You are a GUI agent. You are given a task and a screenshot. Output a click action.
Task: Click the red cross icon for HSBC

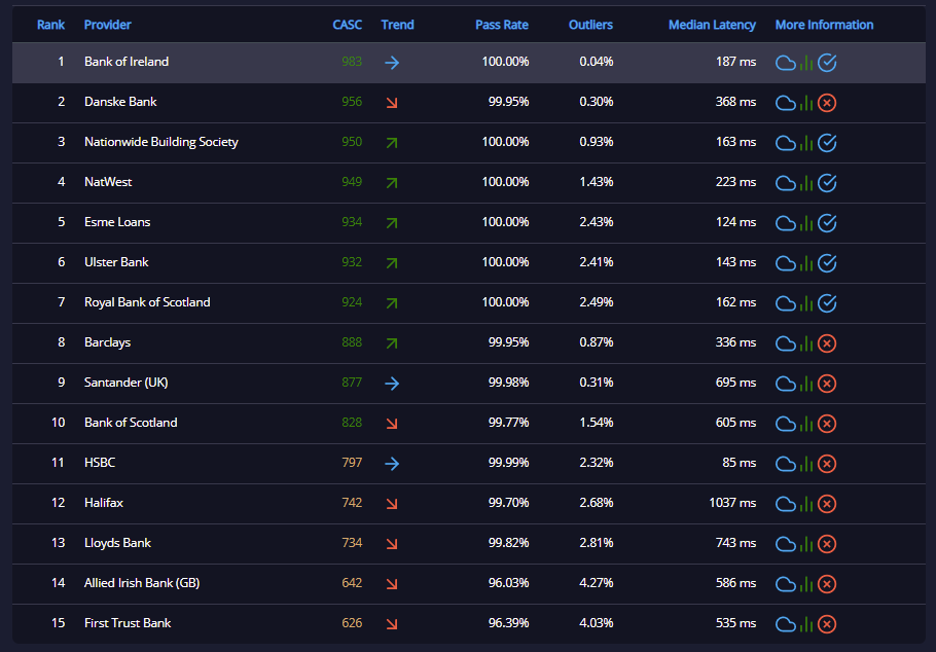tap(827, 463)
